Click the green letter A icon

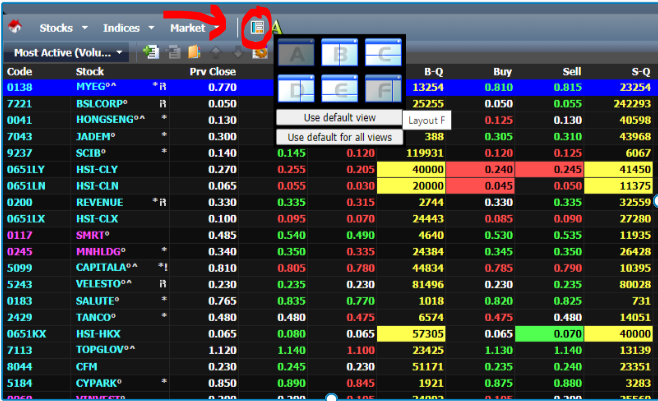tap(275, 28)
